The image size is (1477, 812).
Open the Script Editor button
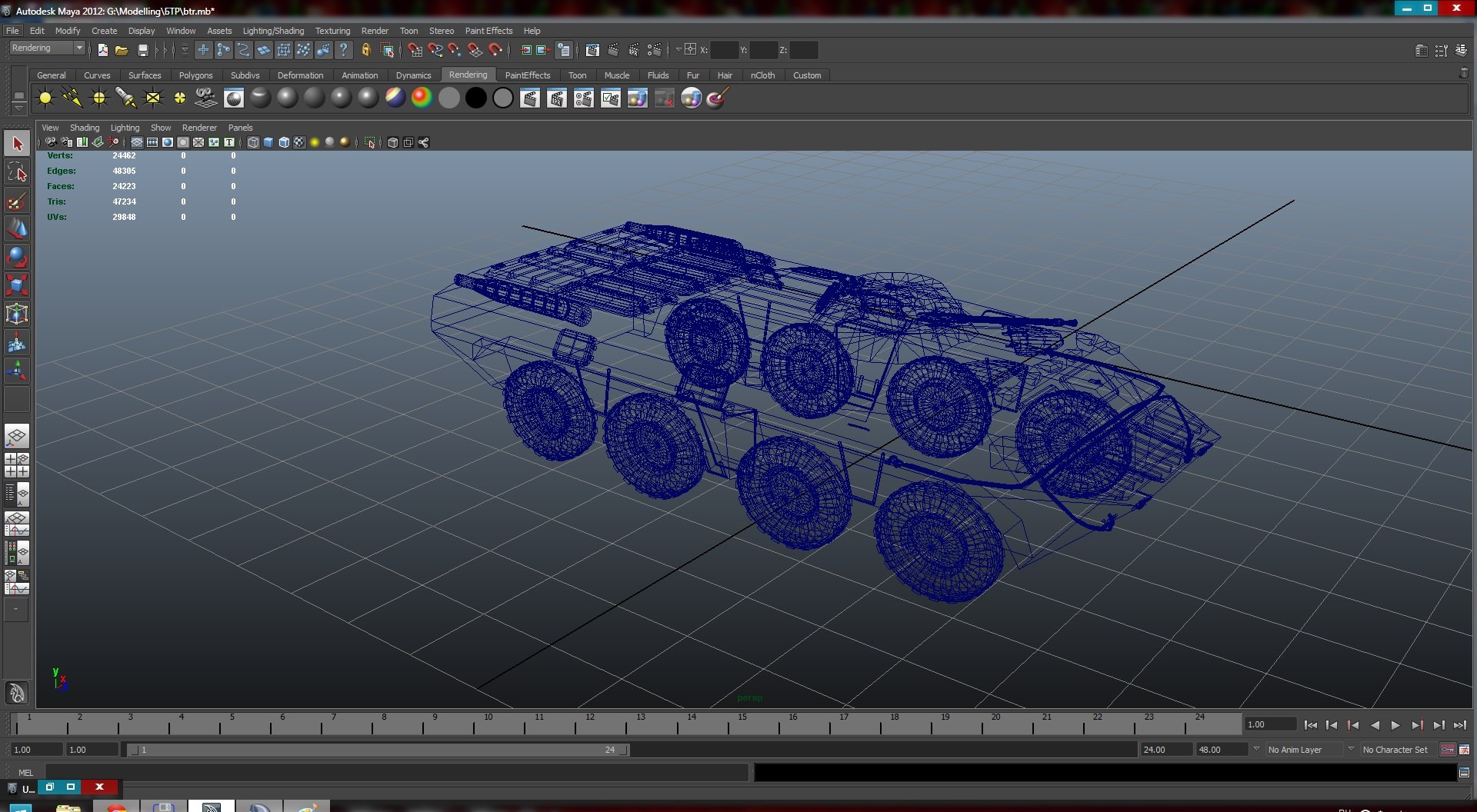tap(1465, 773)
